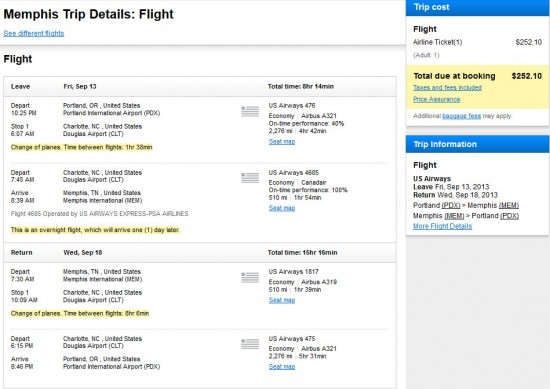Screen dimensions: 550x389
Task: Open Seat map for US Airways 476
Action: coord(282,142)
